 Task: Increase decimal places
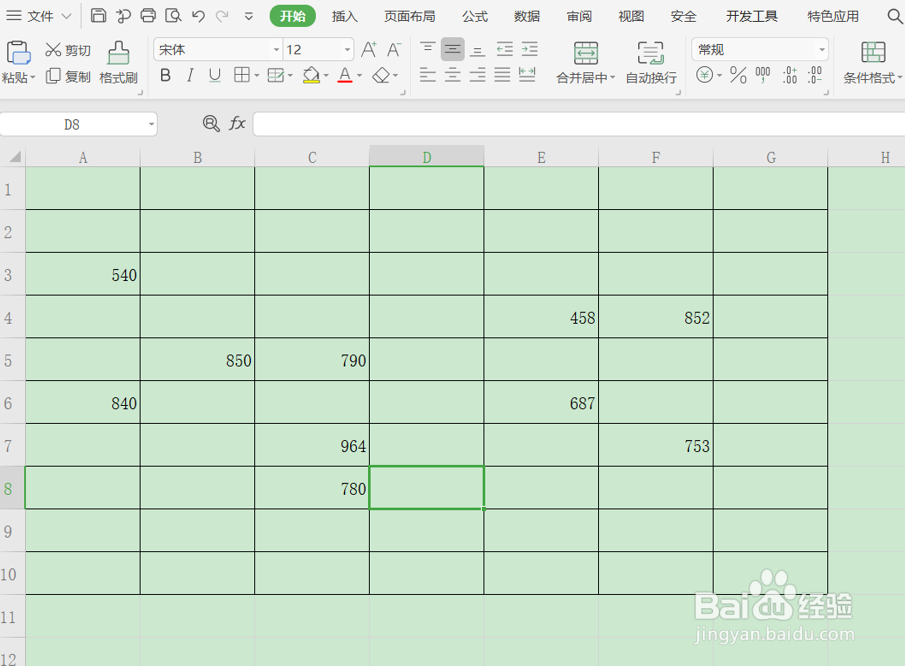click(790, 75)
